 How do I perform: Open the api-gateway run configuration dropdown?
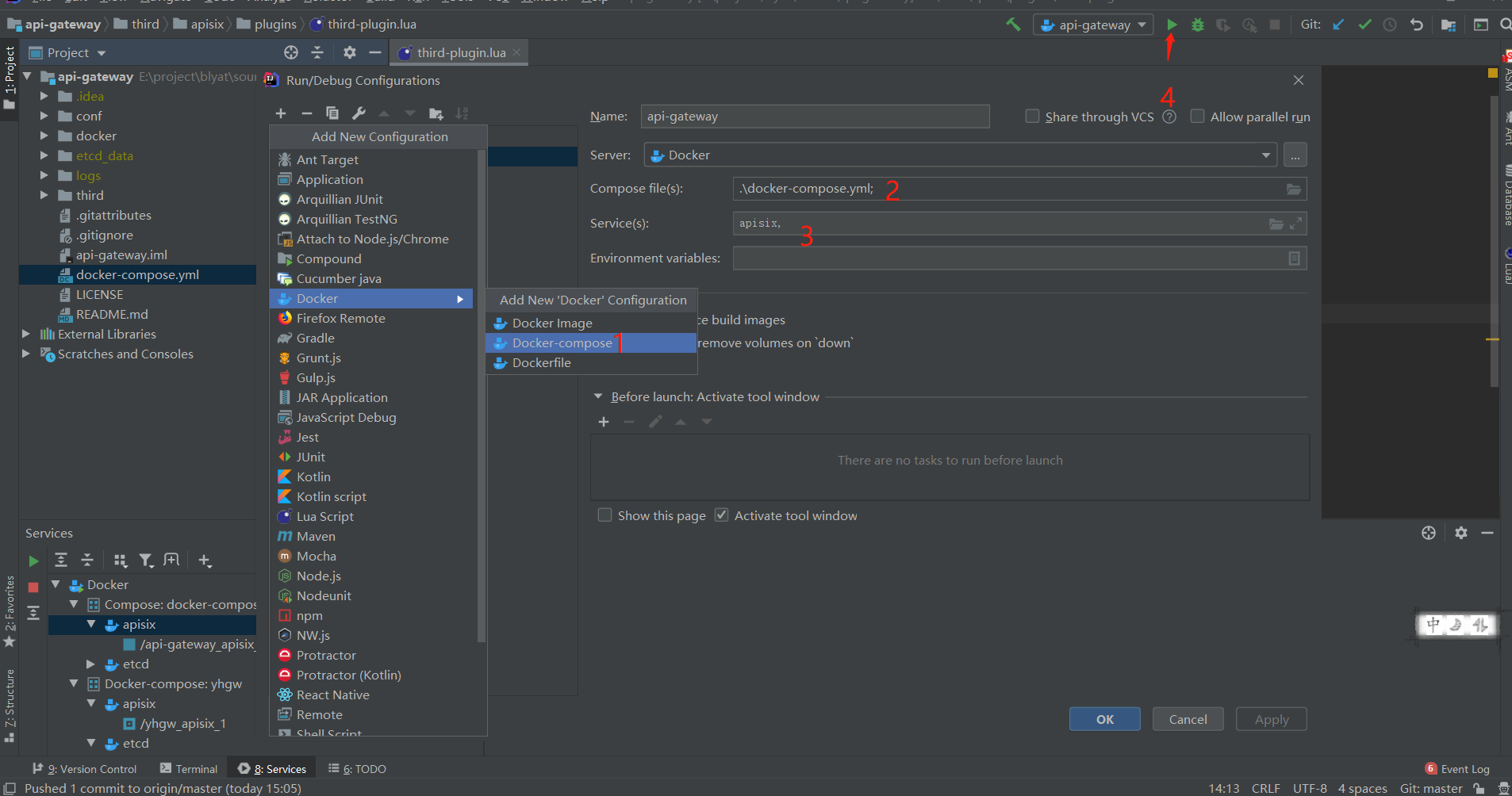tap(1093, 25)
